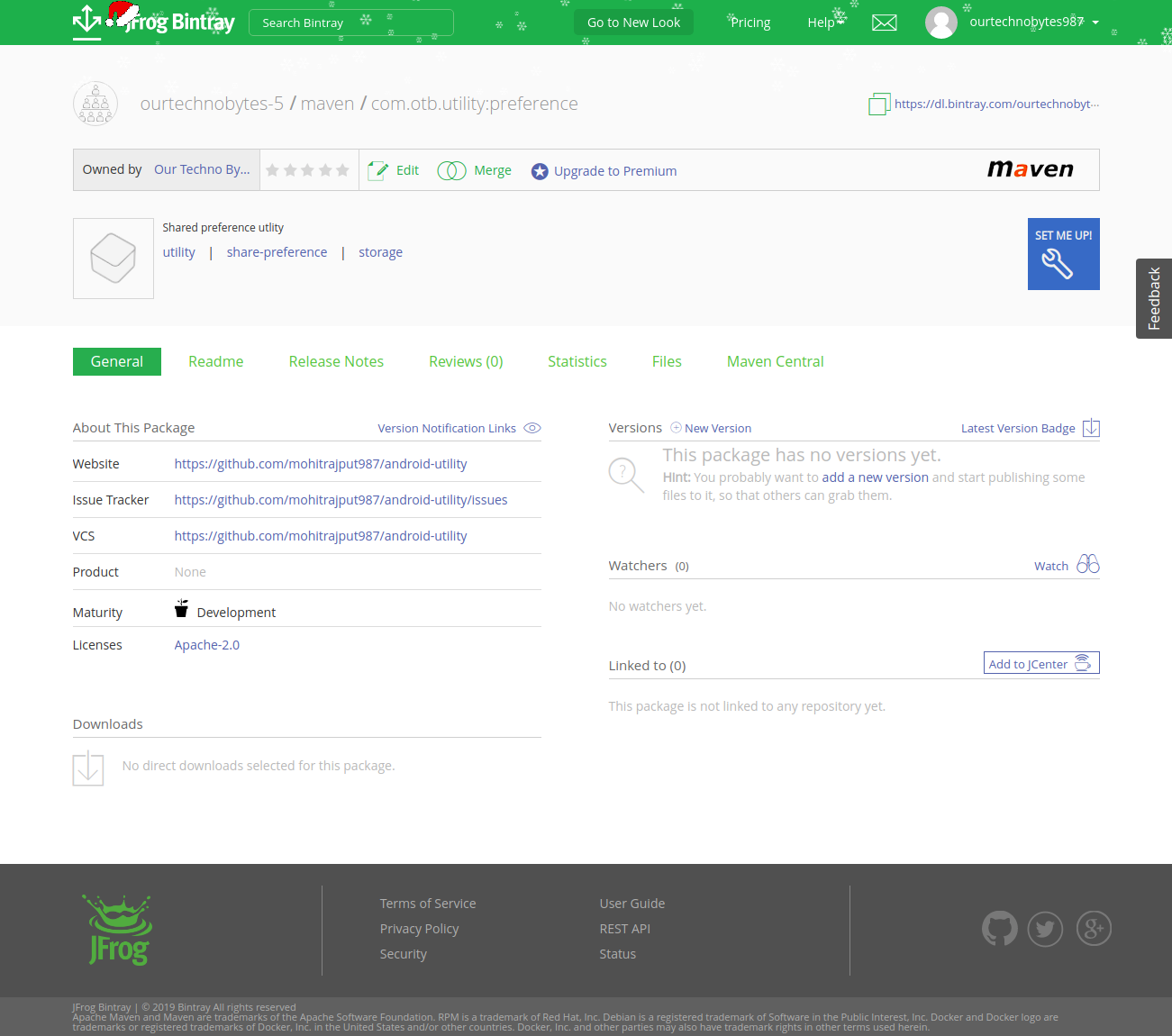The width and height of the screenshot is (1172, 1036).
Task: Click the Maven logo
Action: coord(1031,169)
